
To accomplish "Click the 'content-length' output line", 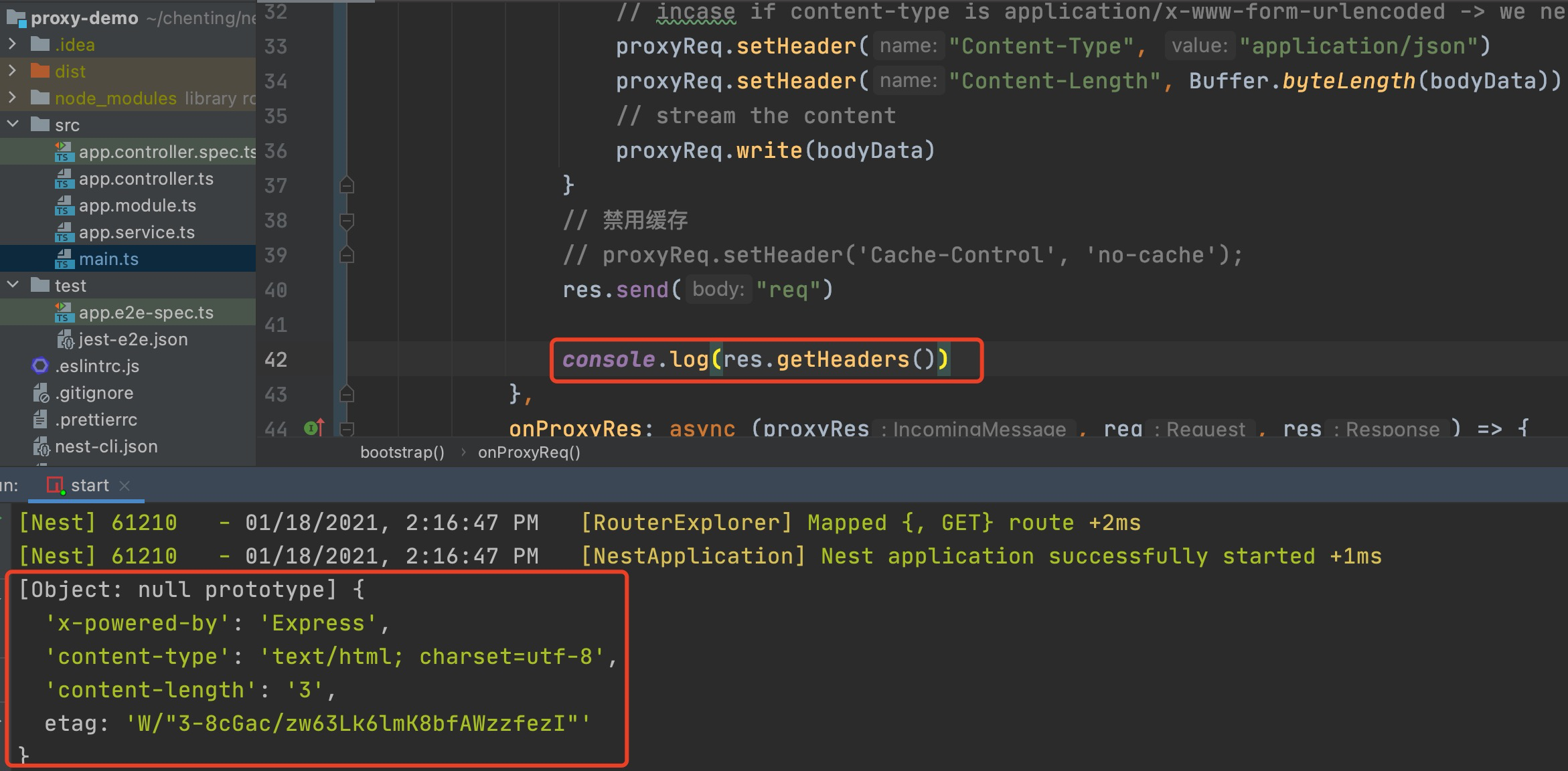I will tap(190, 690).
